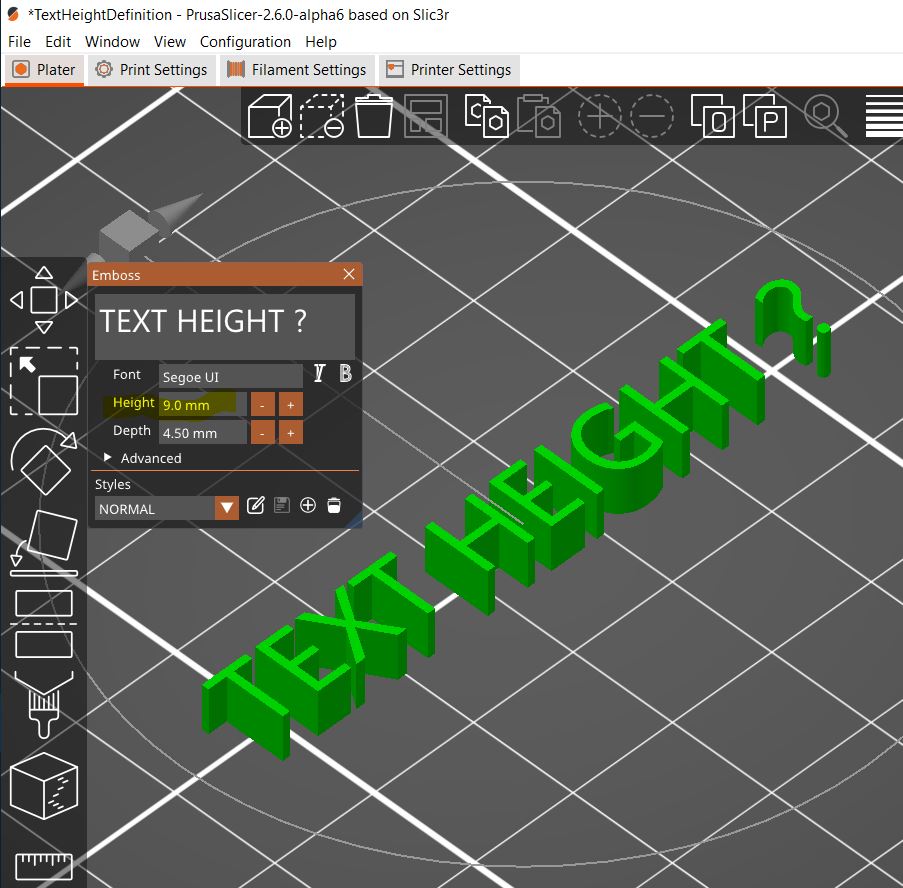Click the plus button to increase Height
The width and height of the screenshot is (903, 888).
[x=289, y=404]
